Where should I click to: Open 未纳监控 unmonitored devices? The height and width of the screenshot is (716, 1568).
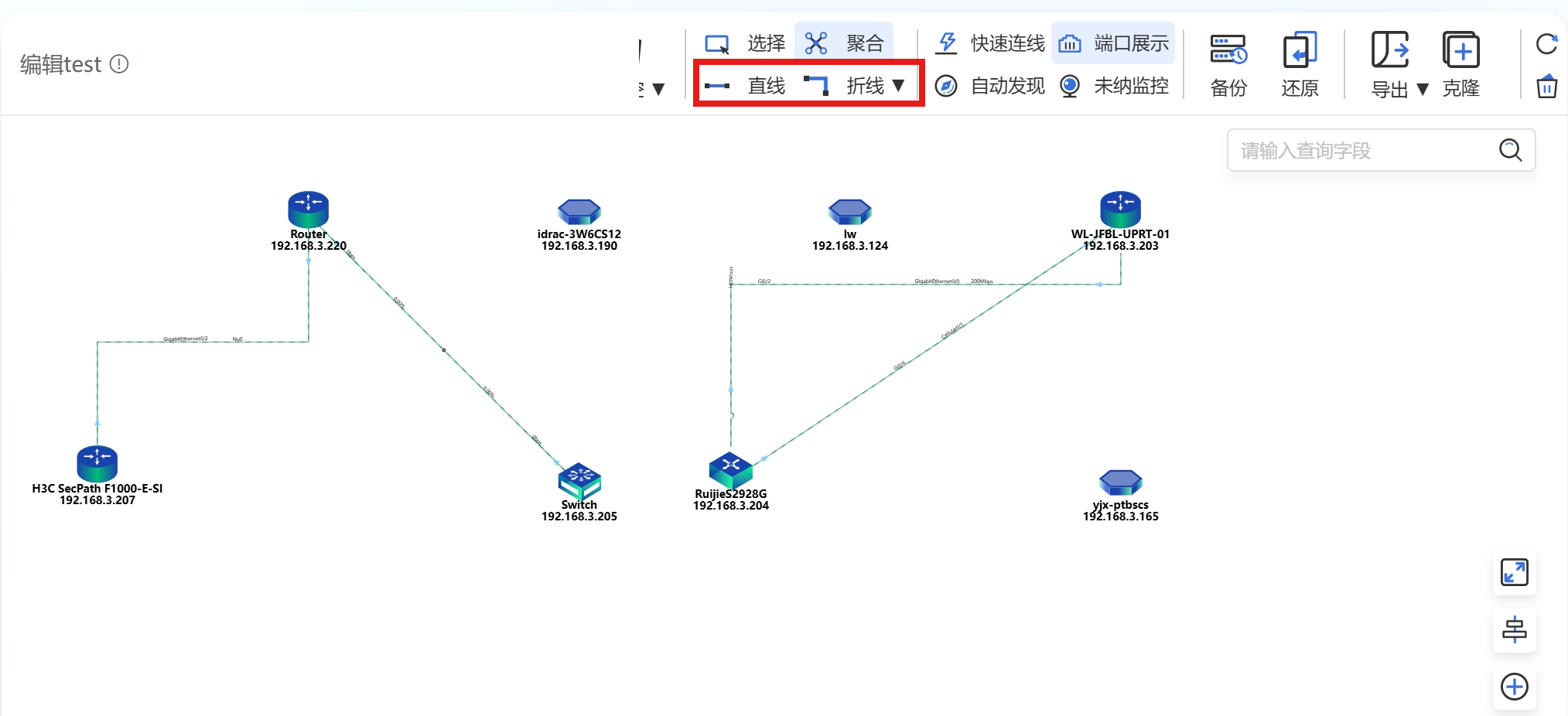[x=1113, y=85]
